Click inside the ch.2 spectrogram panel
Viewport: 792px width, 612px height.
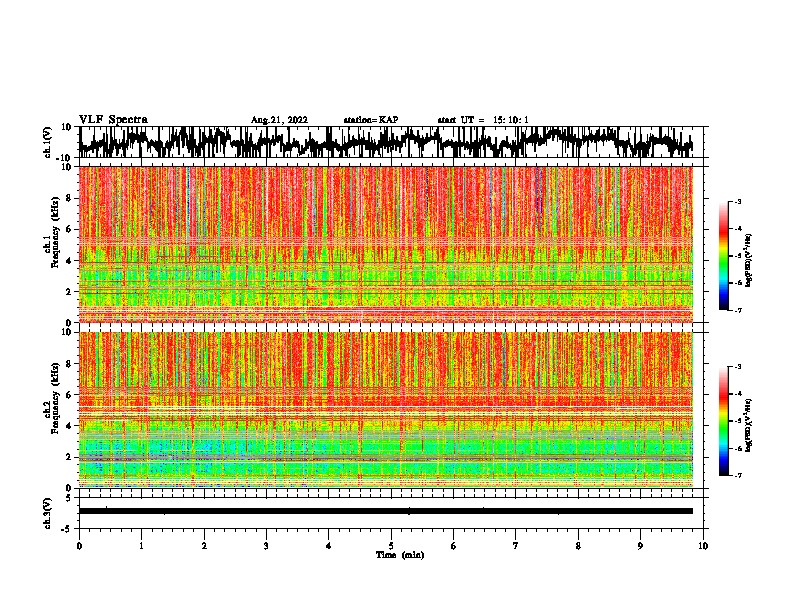point(386,410)
